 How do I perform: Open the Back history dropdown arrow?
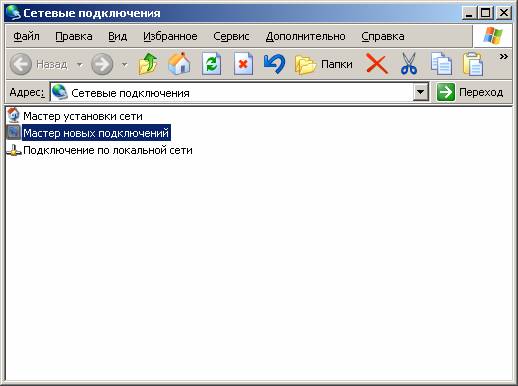(80, 64)
